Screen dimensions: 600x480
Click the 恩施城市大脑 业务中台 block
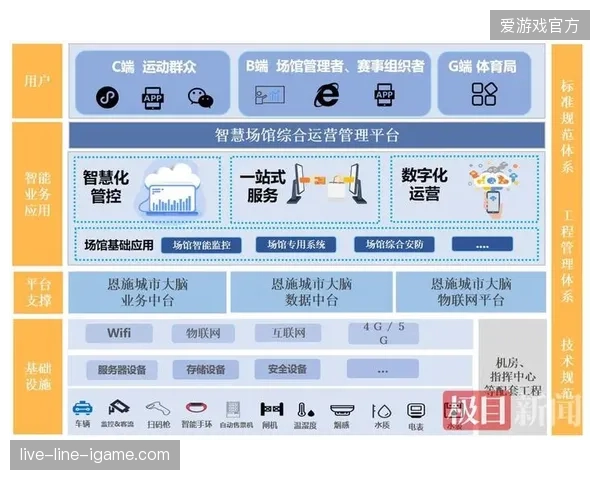coord(147,292)
